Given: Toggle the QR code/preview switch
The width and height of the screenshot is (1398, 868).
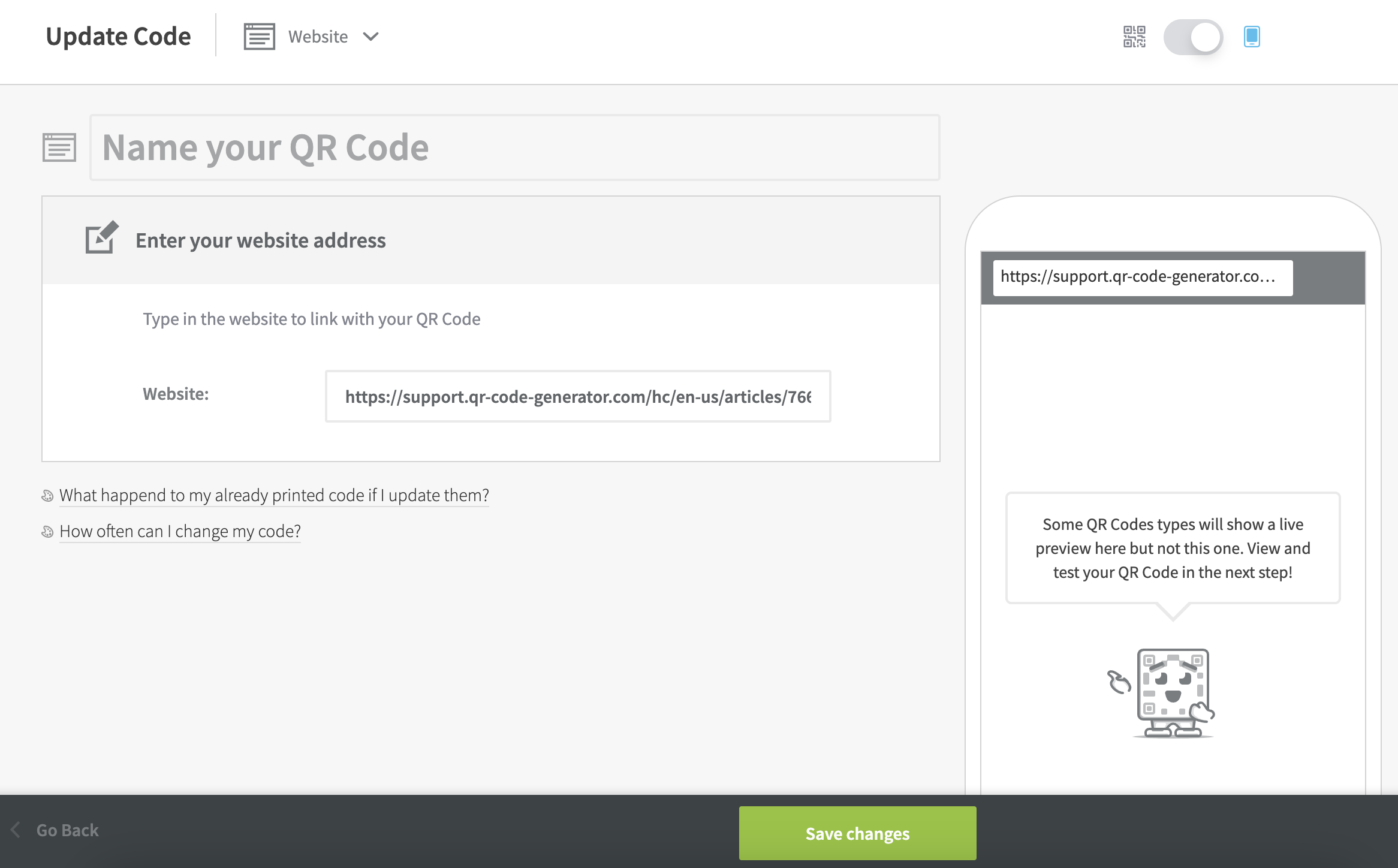Looking at the screenshot, I should (x=1193, y=37).
